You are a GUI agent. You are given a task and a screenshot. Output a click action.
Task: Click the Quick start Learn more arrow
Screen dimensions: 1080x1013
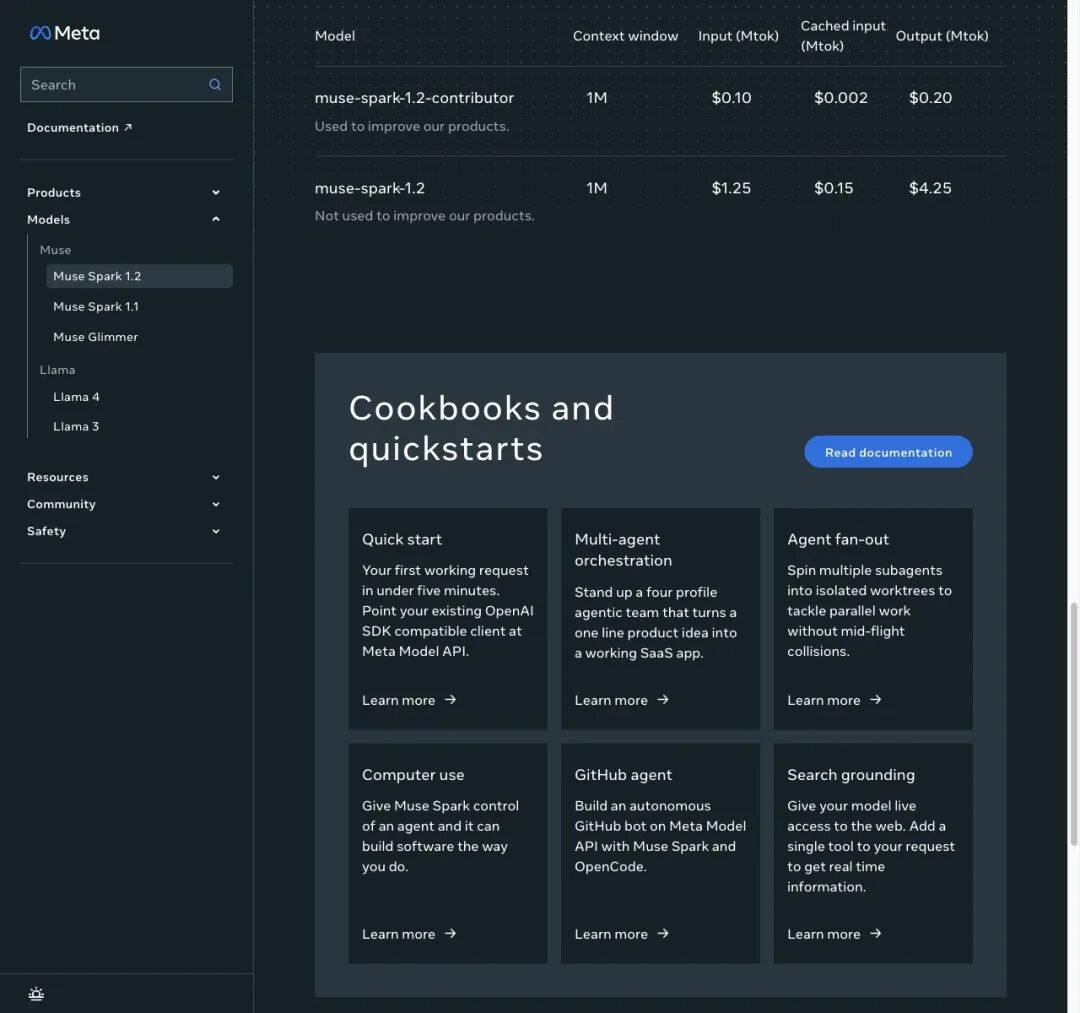[450, 700]
